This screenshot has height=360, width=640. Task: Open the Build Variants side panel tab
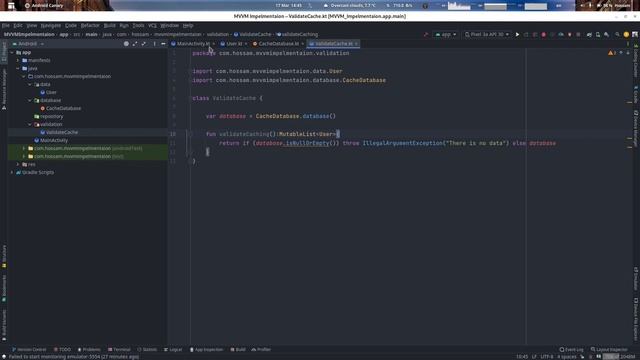coord(4,325)
